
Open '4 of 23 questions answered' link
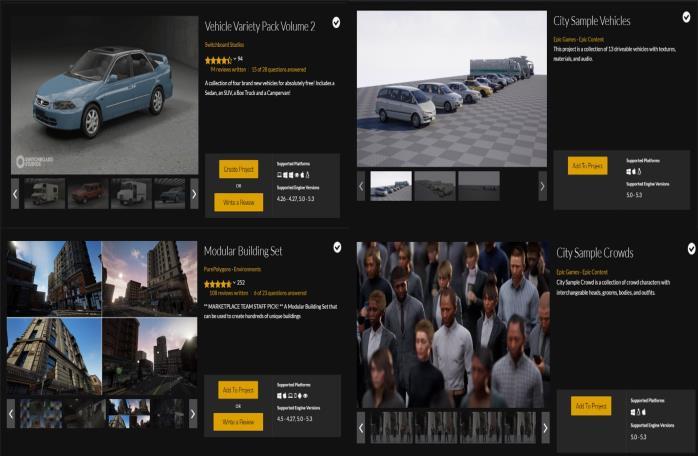[280, 293]
